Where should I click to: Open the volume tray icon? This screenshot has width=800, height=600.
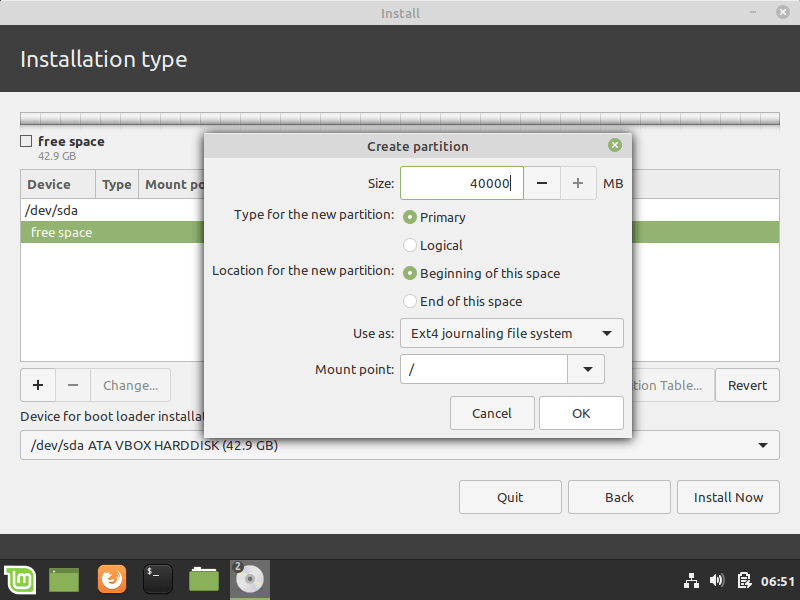click(717, 581)
